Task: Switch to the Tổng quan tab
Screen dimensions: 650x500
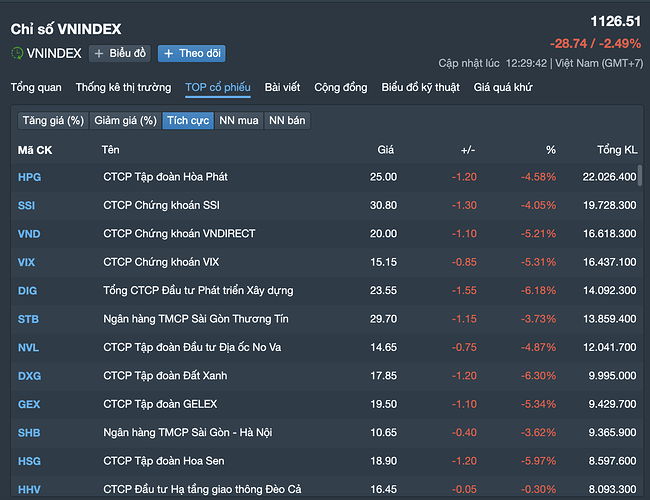Action: pyautogui.click(x=36, y=87)
